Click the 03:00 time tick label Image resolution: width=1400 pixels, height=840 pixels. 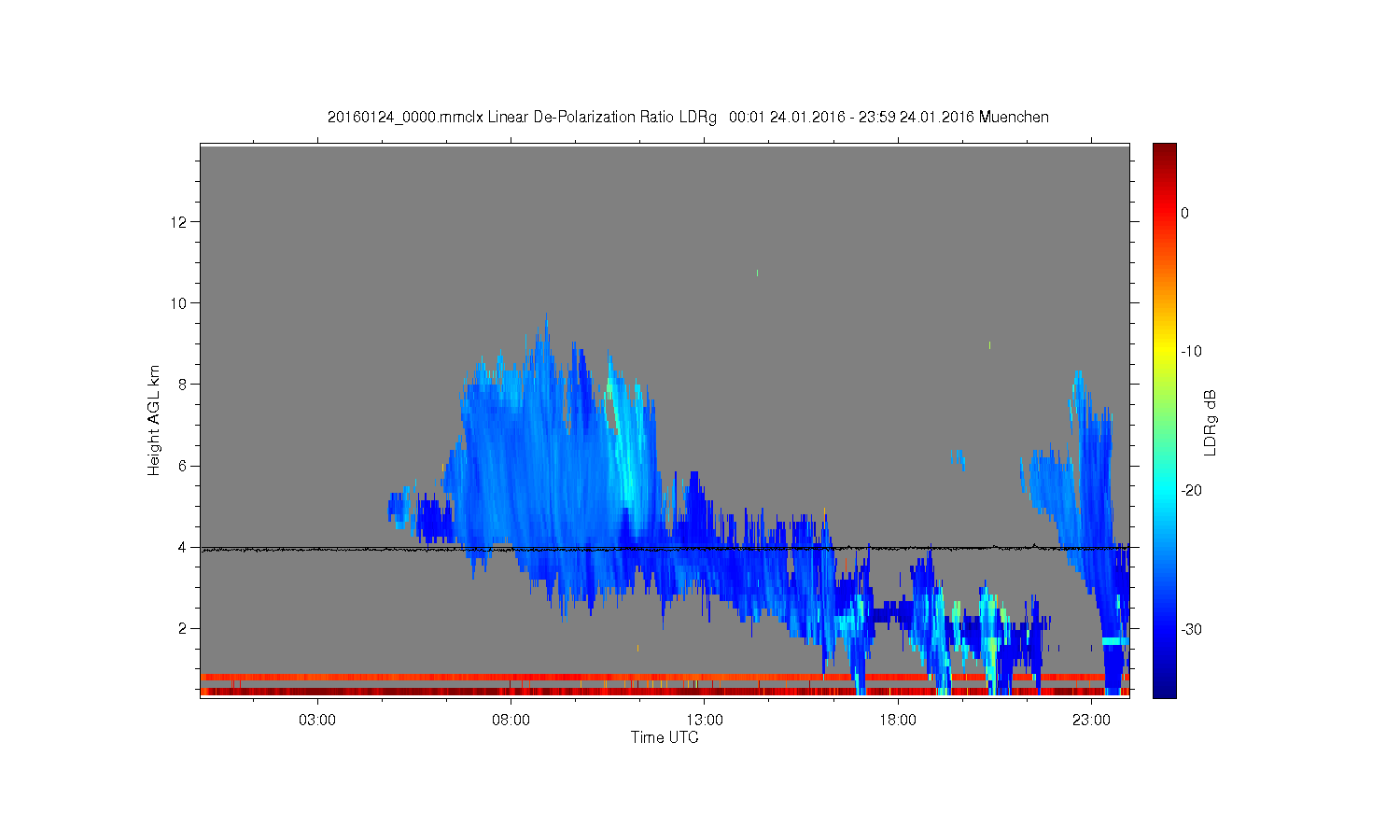(x=317, y=721)
